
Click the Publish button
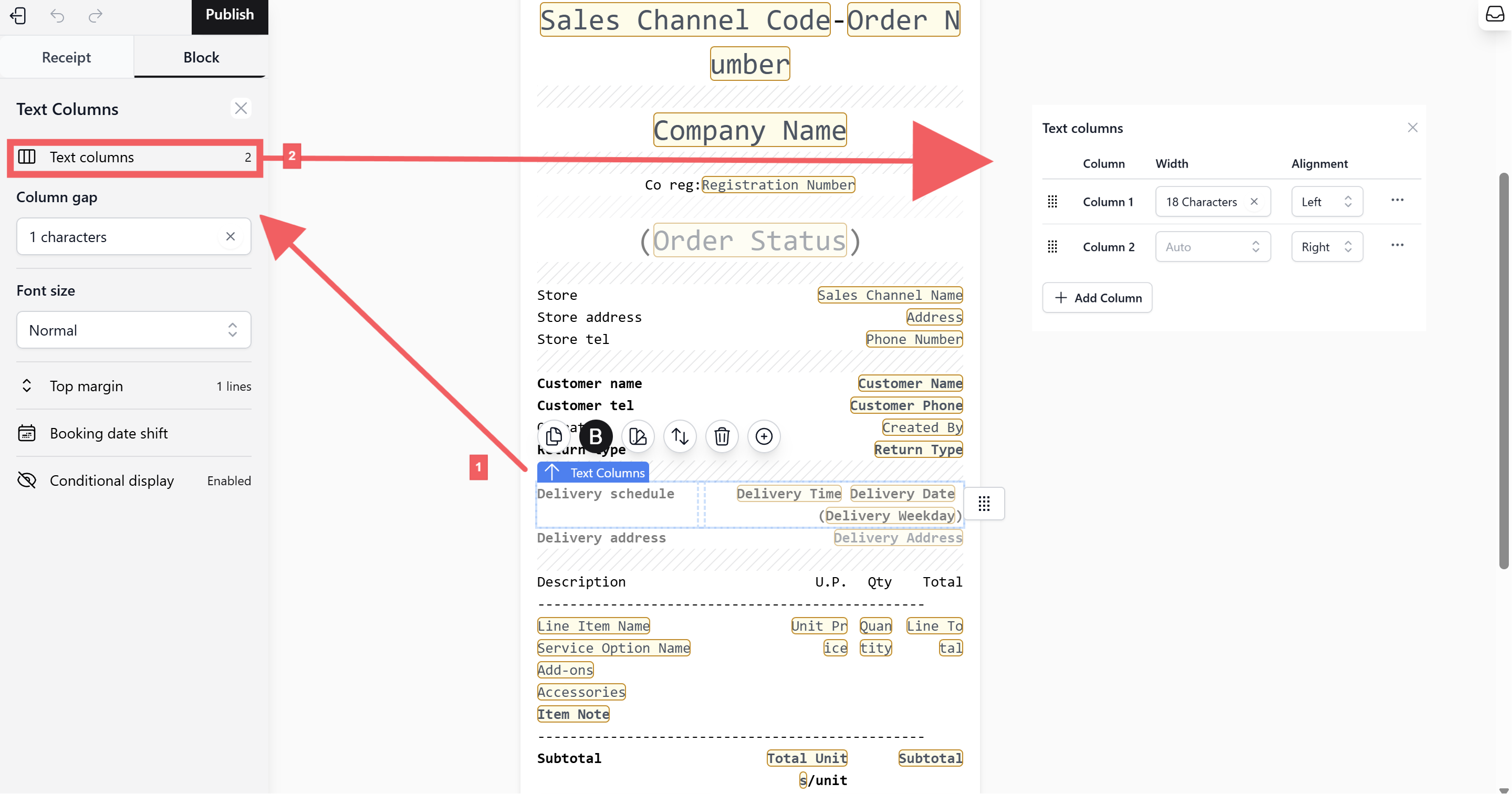click(x=230, y=15)
